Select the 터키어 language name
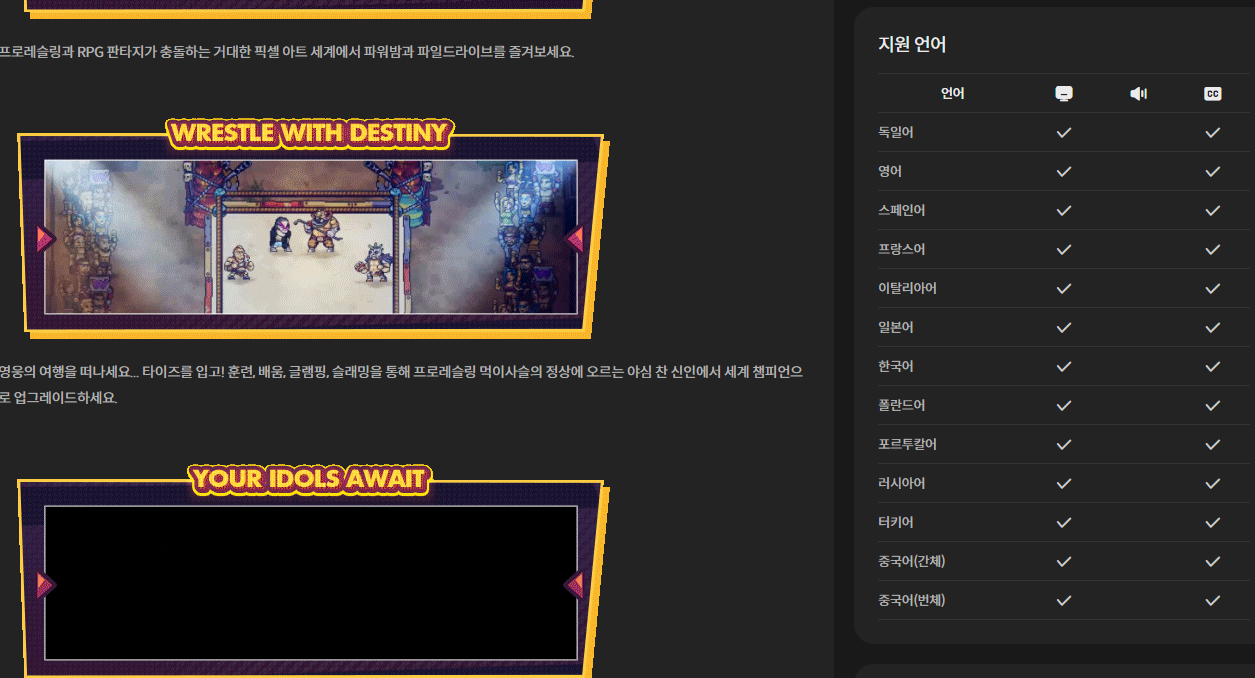This screenshot has width=1255, height=678. pyautogui.click(x=896, y=522)
